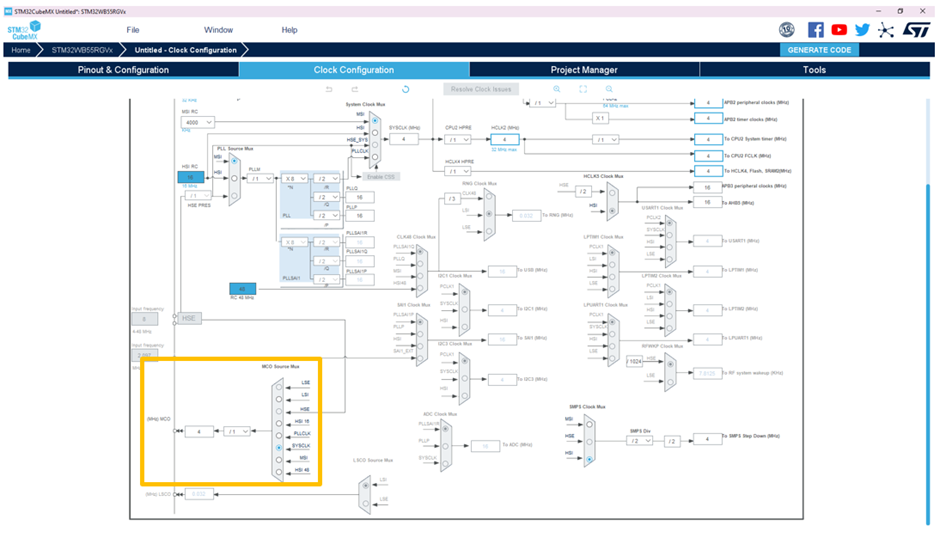Switch to Pinout & Configuration tab

coord(123,70)
